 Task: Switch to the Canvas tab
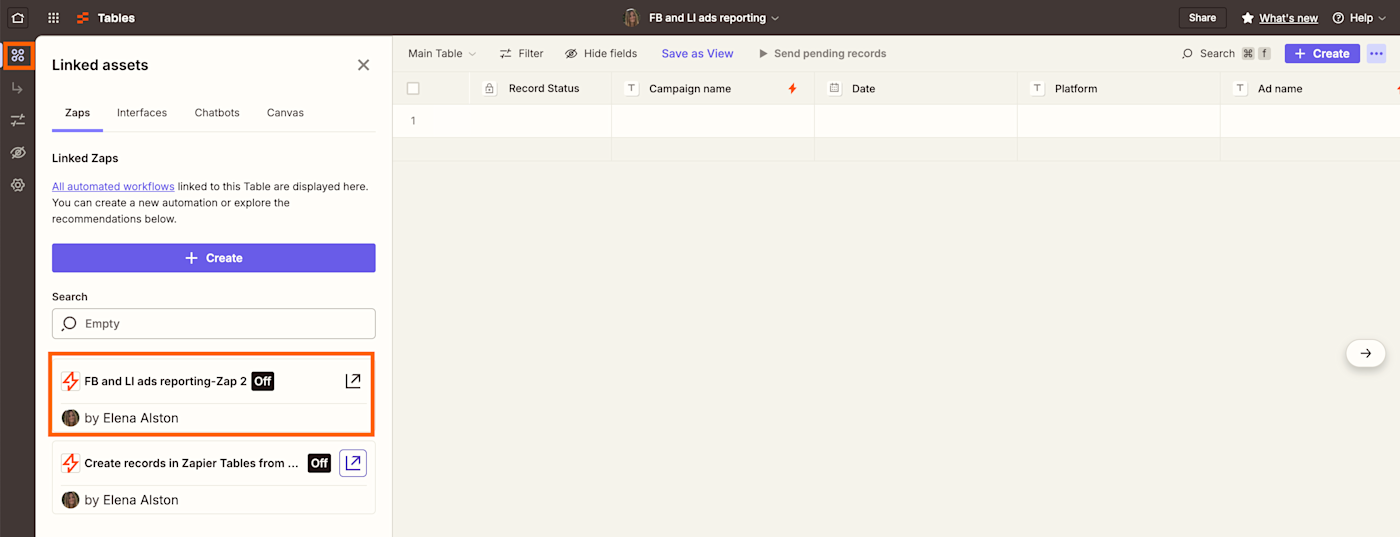click(x=285, y=113)
